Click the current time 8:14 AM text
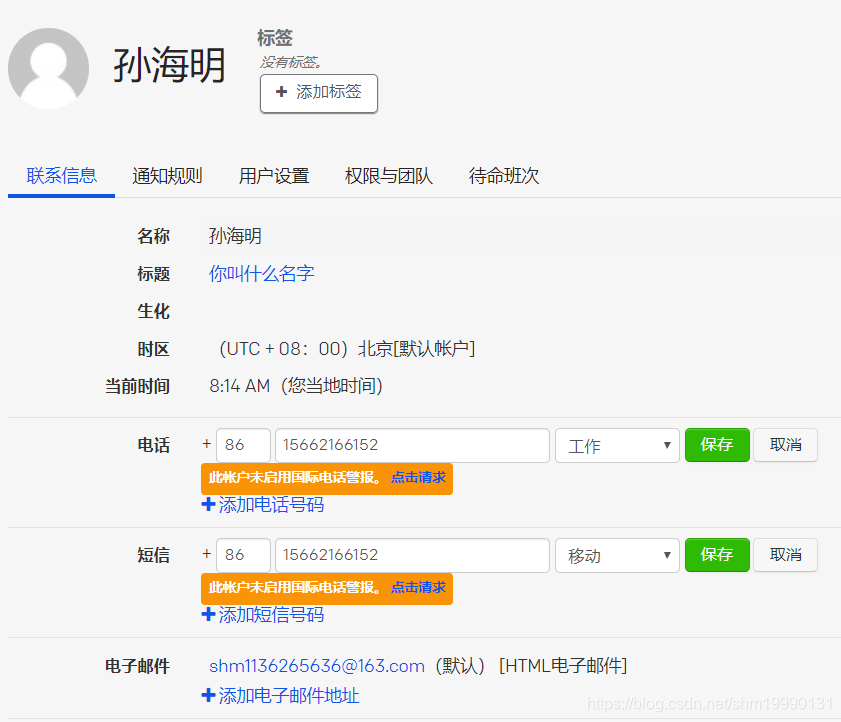This screenshot has width=841, height=722. (239, 386)
